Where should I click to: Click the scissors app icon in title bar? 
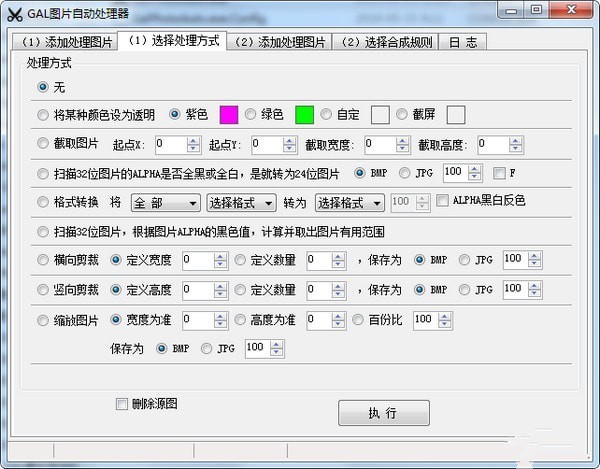(x=15, y=15)
